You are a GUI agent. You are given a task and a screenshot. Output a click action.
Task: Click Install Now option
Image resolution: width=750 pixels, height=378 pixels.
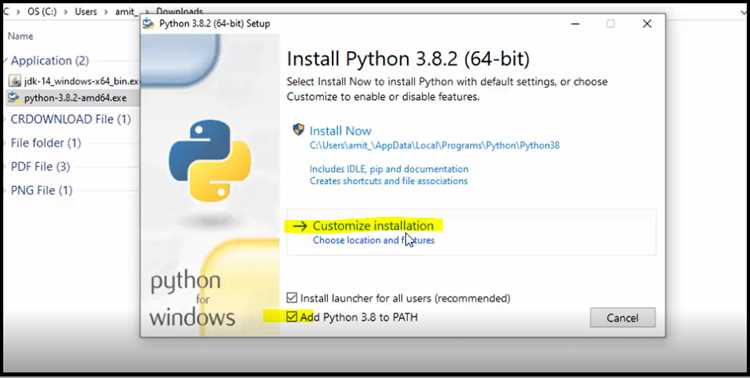340,131
